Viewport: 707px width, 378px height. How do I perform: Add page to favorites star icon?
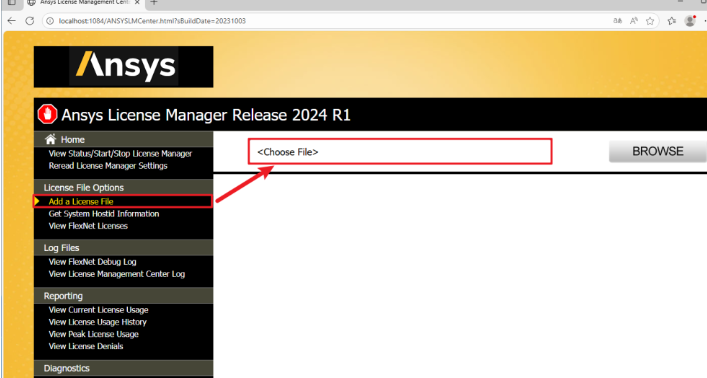point(650,21)
